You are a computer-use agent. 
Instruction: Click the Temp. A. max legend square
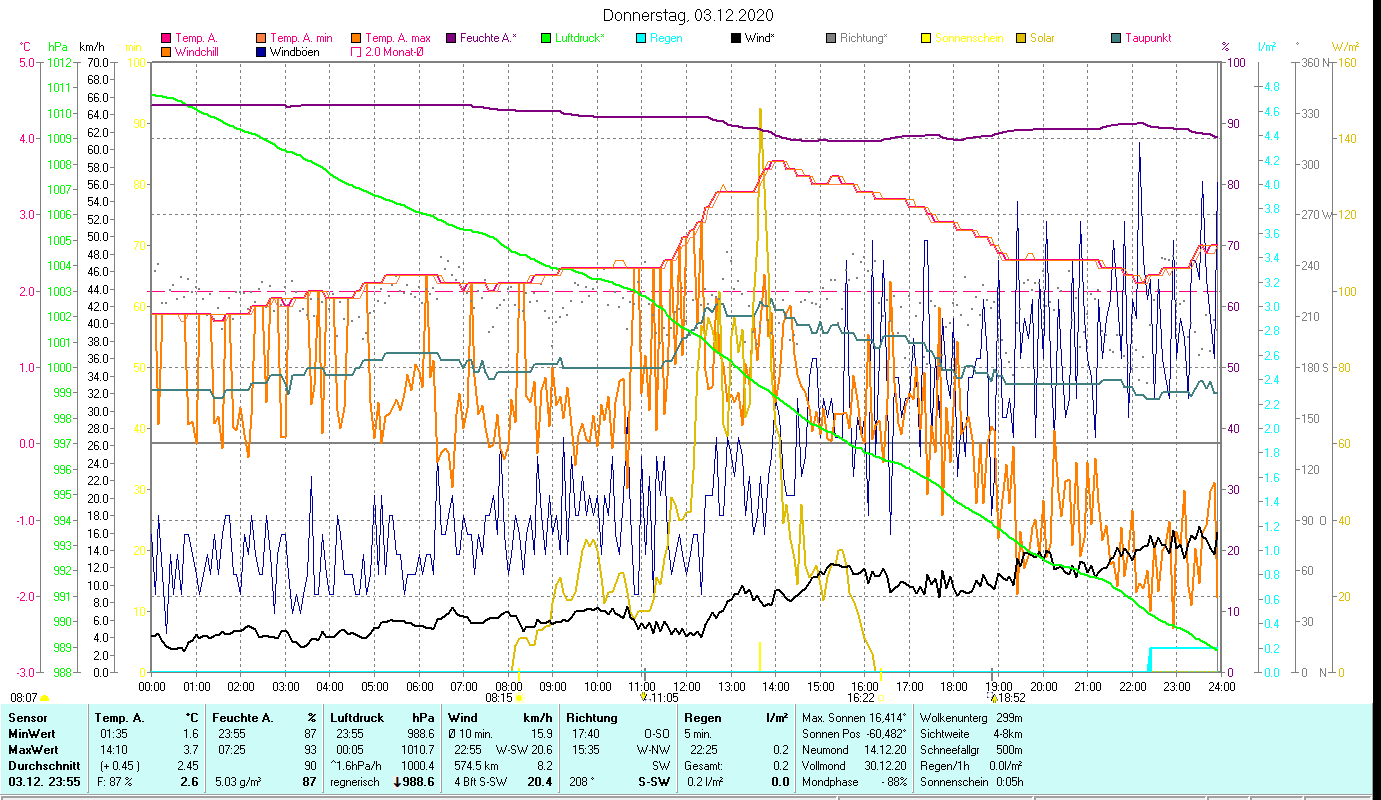tap(357, 39)
